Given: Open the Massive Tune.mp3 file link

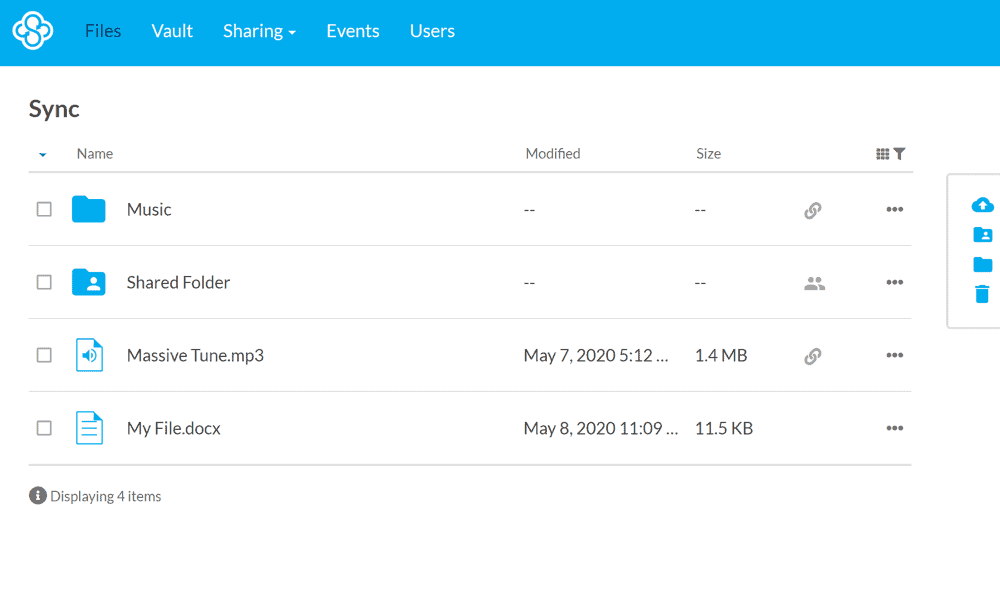Looking at the screenshot, I should [195, 355].
